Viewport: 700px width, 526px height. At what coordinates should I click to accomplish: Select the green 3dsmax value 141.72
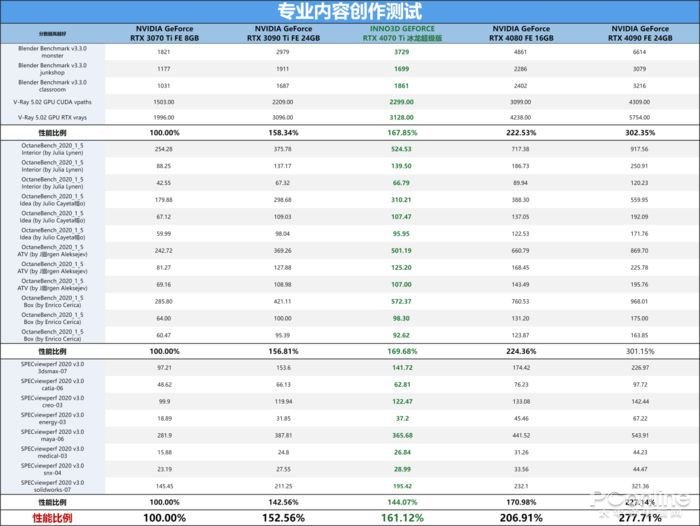pos(402,368)
